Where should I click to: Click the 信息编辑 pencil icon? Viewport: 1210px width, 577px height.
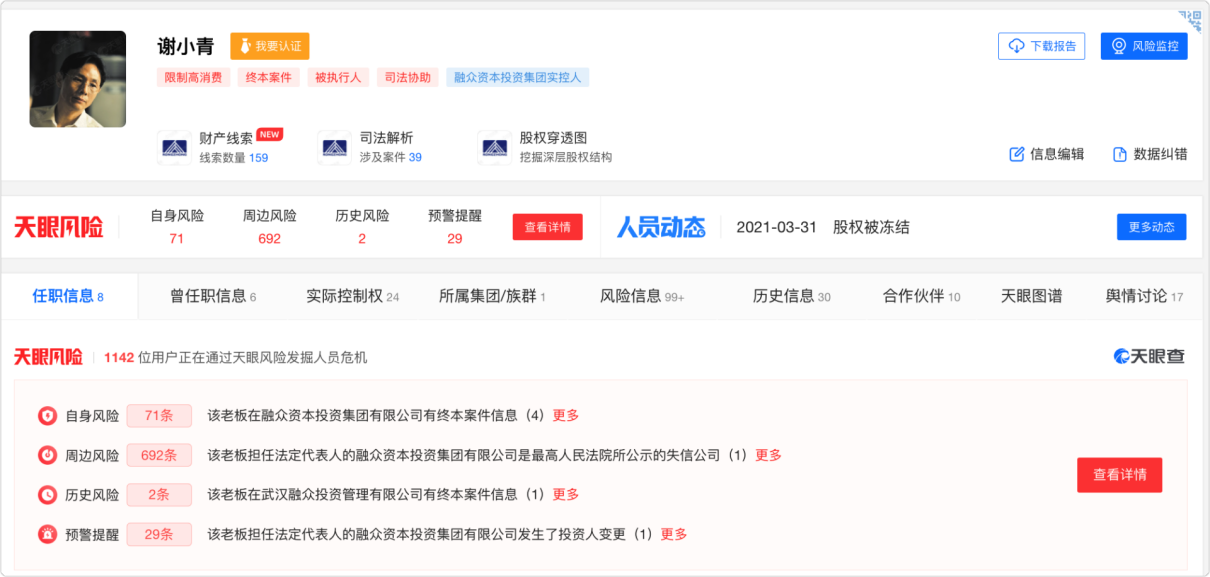(1017, 154)
